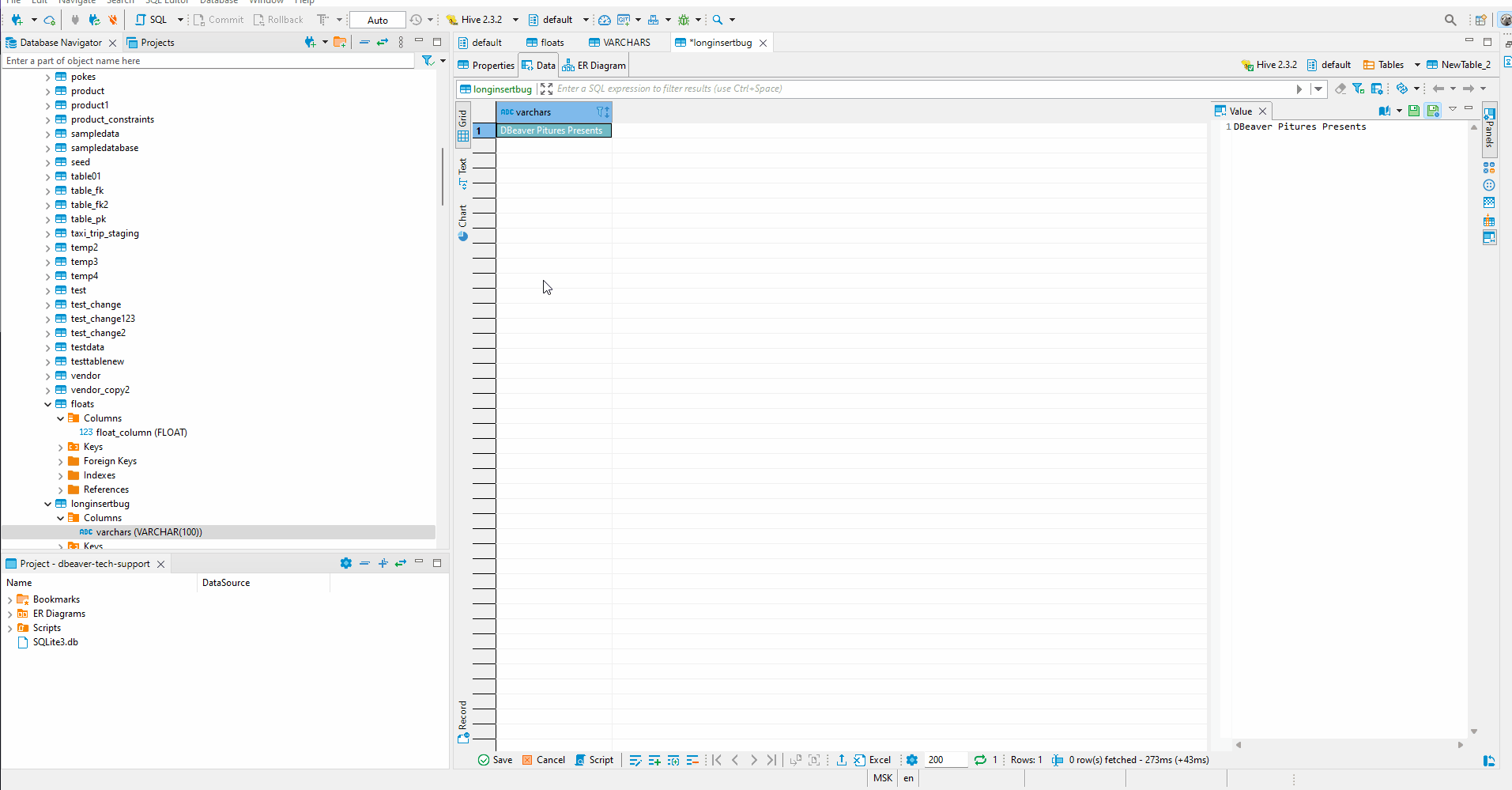
Task: Click the debug bug icon in toolbar
Action: 684,20
